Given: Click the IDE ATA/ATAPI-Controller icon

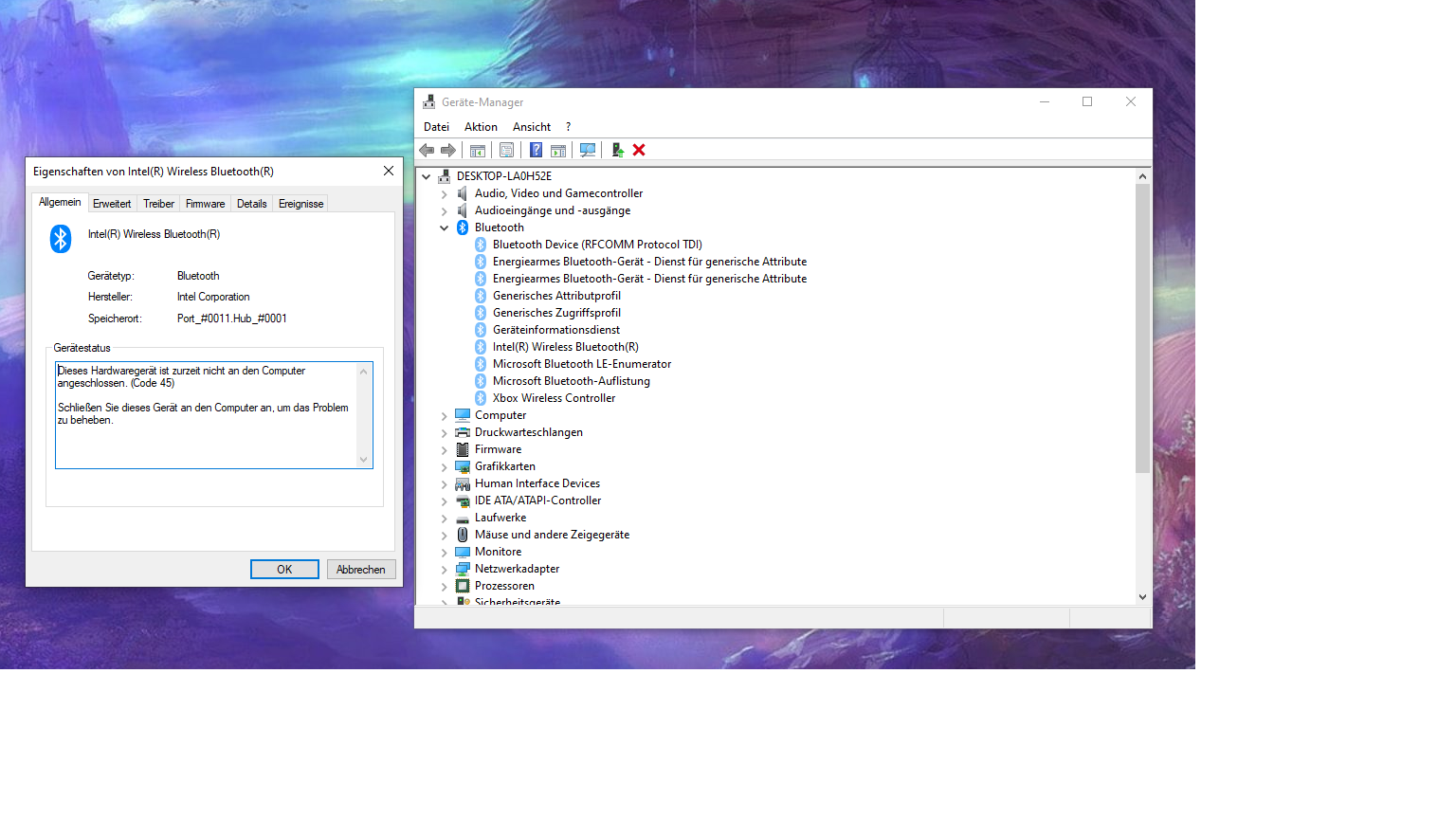Looking at the screenshot, I should 463,500.
